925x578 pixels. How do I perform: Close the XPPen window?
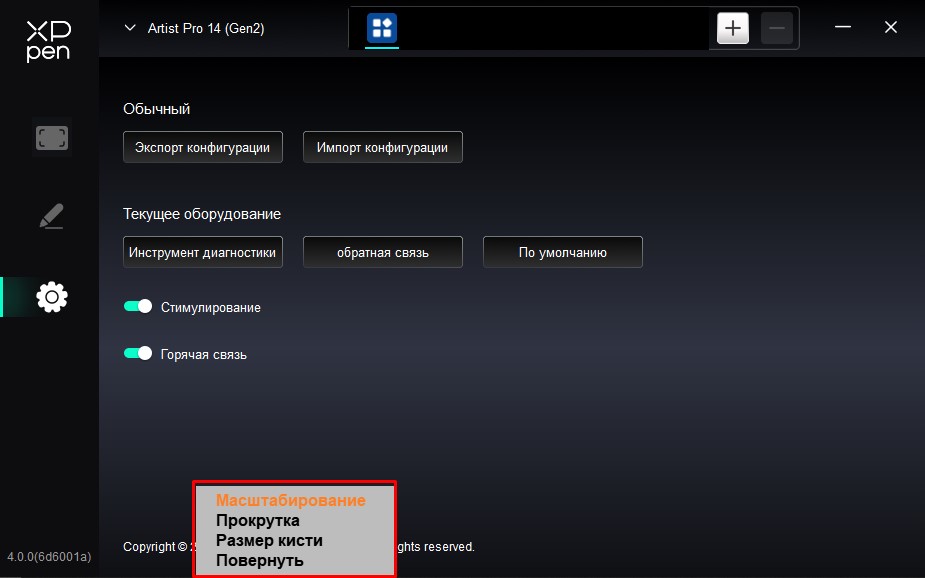coord(891,27)
